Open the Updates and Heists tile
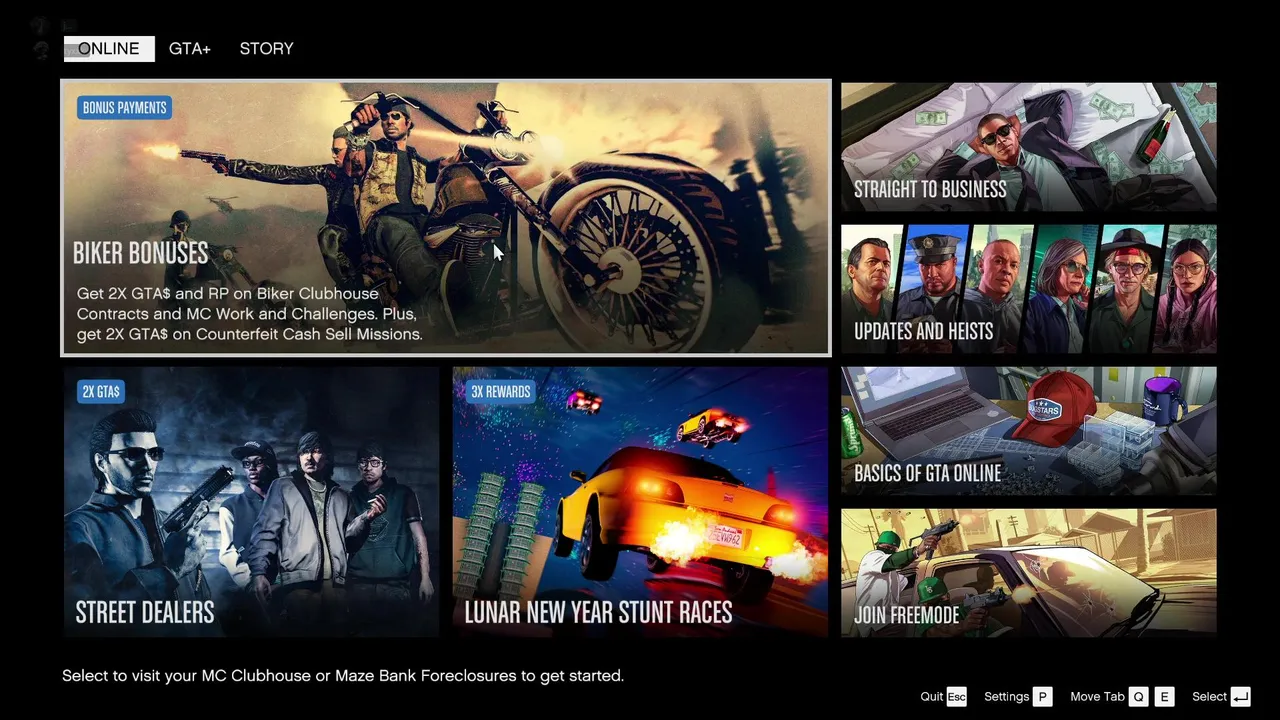 pyautogui.click(x=1029, y=289)
